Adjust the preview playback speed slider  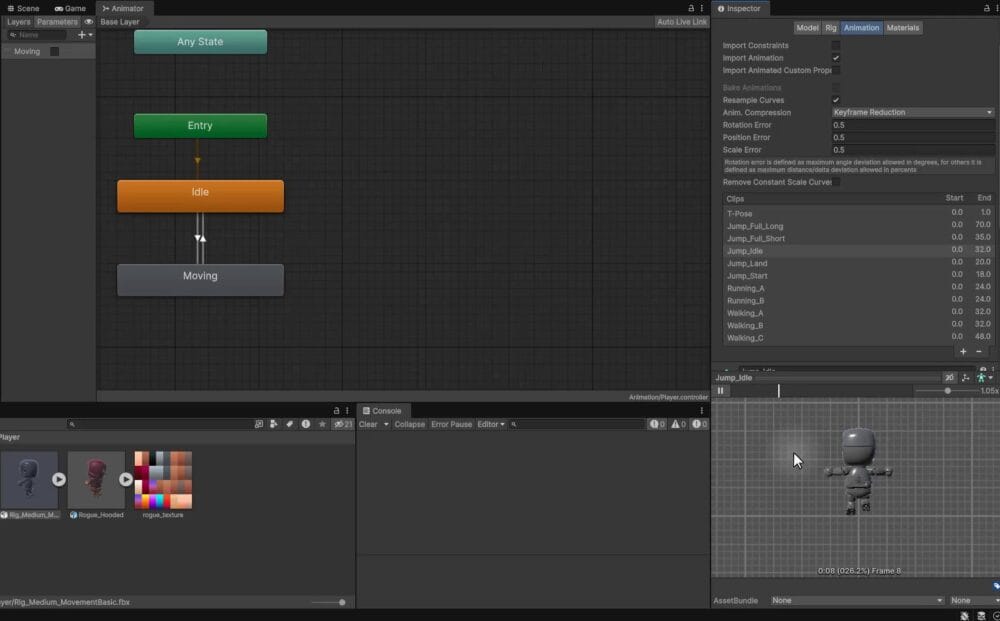click(x=947, y=391)
